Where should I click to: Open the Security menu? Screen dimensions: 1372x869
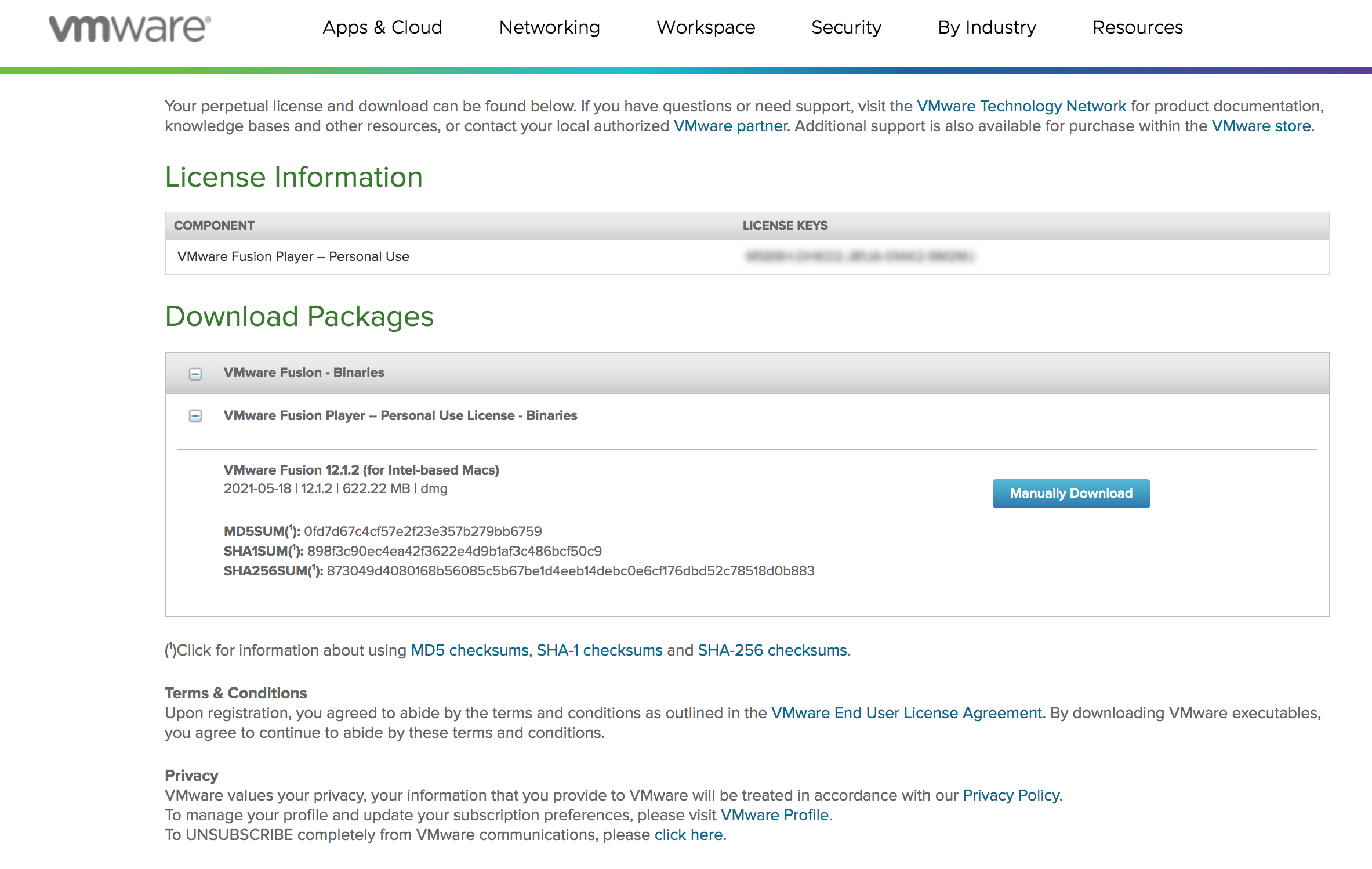point(846,27)
